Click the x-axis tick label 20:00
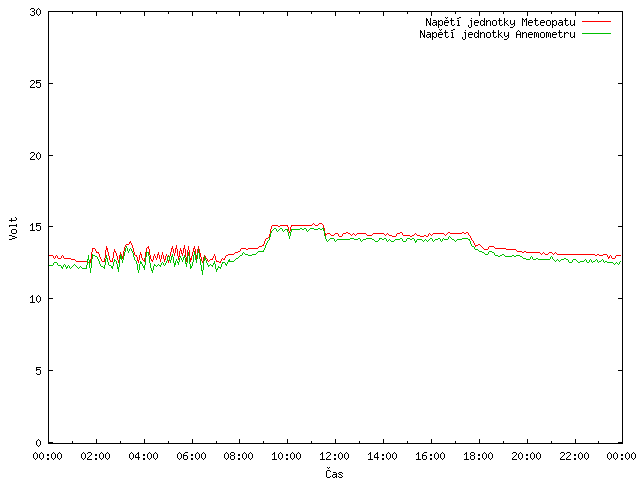This screenshot has width=640, height=480. [527, 456]
